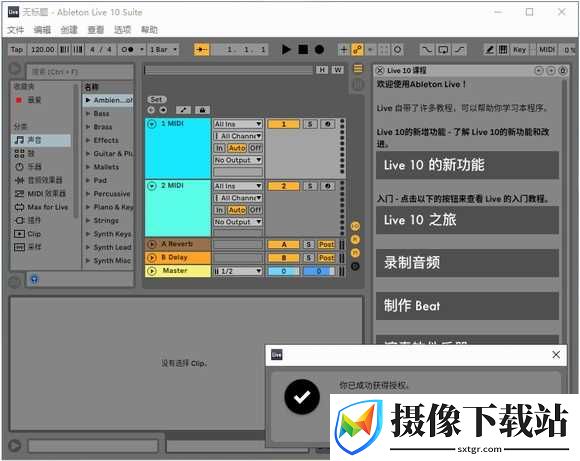Toggle the loop switch curve icon
Screen dimensions: 580x461
click(427, 49)
